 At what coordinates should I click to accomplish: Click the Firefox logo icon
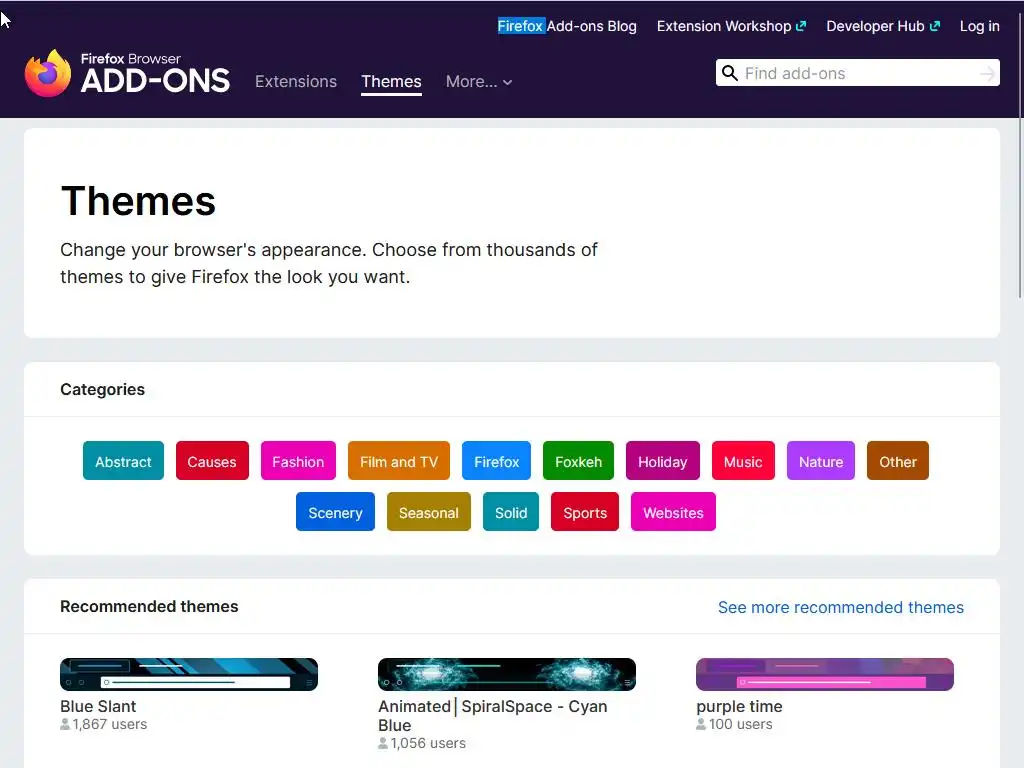[48, 73]
